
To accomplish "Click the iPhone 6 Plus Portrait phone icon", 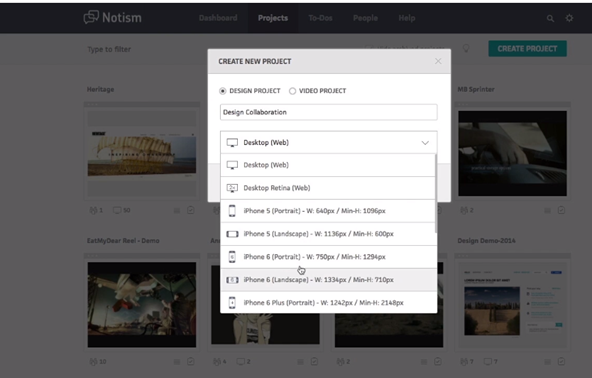I will coord(232,302).
